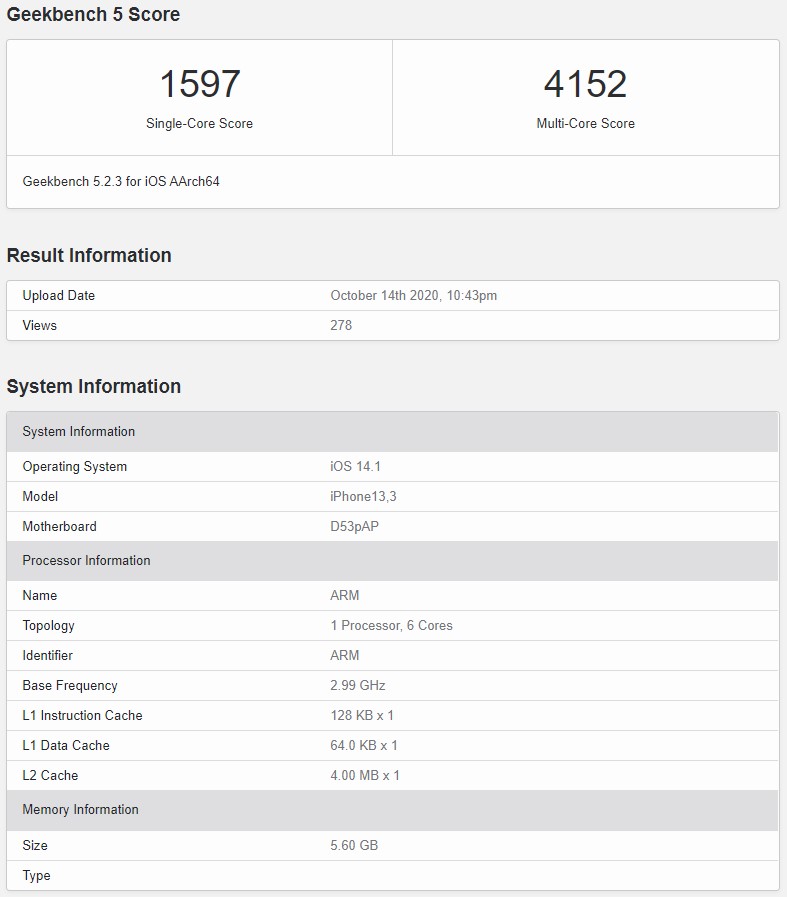This screenshot has width=787, height=897.
Task: Click the processor Name label
Action: 39,596
